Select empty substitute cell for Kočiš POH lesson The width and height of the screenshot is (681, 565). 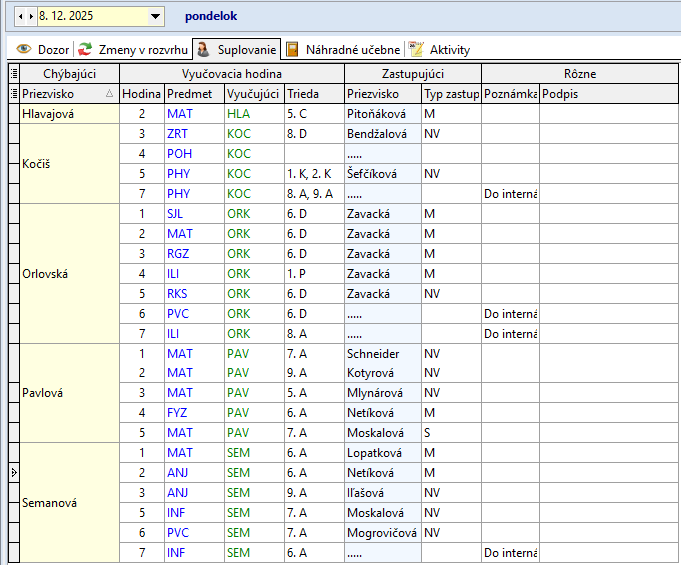point(382,154)
